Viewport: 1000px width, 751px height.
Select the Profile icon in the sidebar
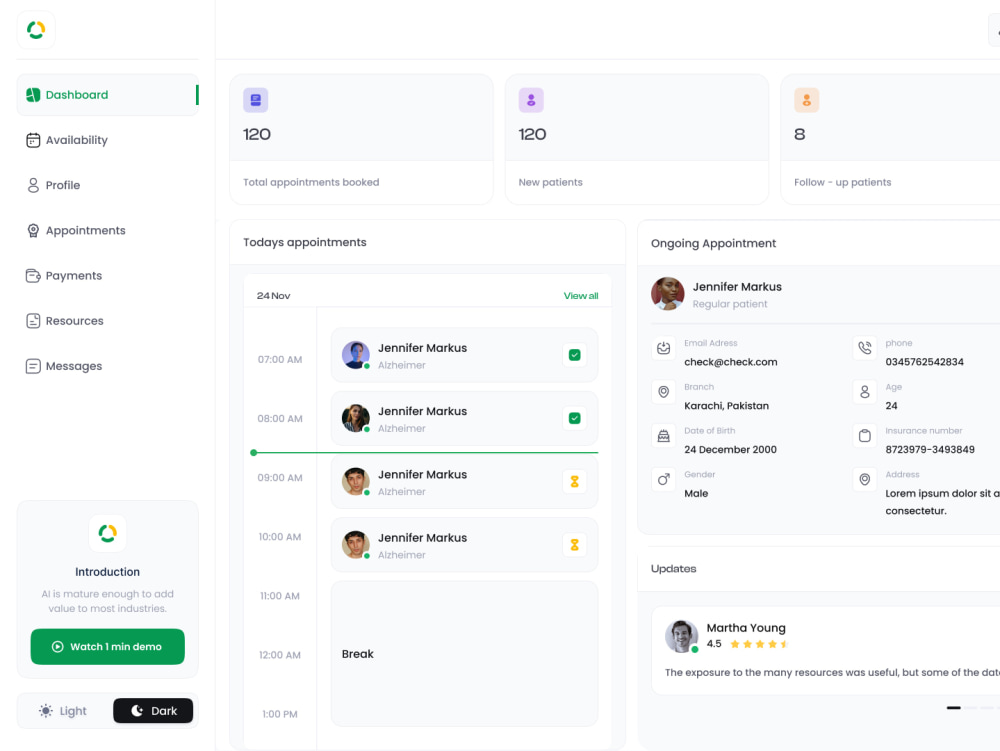[33, 185]
